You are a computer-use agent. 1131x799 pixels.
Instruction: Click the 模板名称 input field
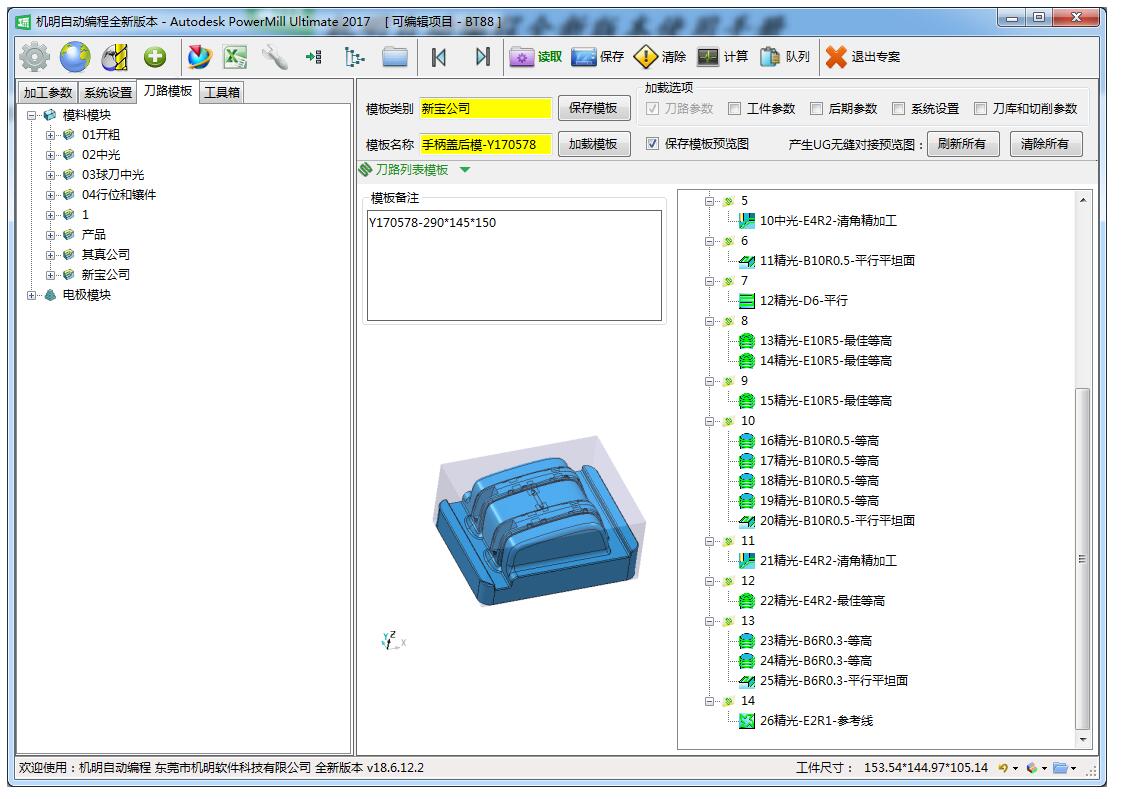click(485, 144)
